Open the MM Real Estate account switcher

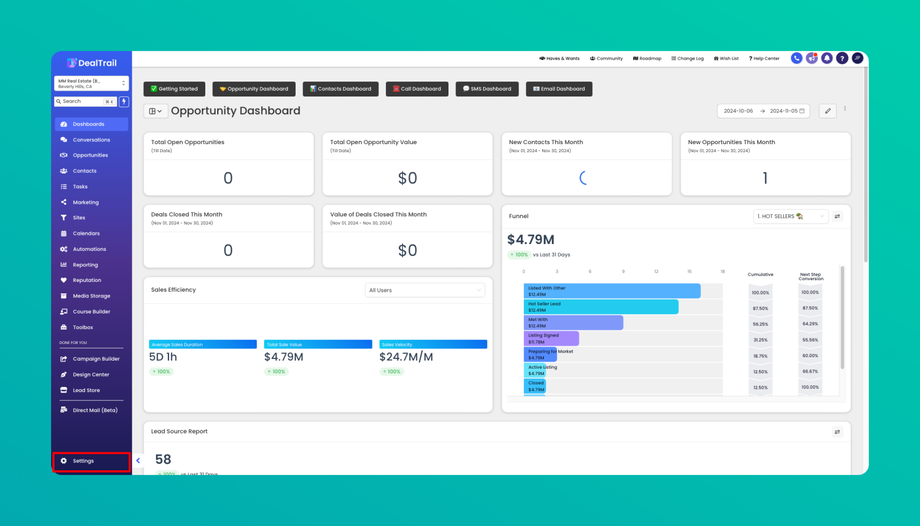[x=92, y=83]
